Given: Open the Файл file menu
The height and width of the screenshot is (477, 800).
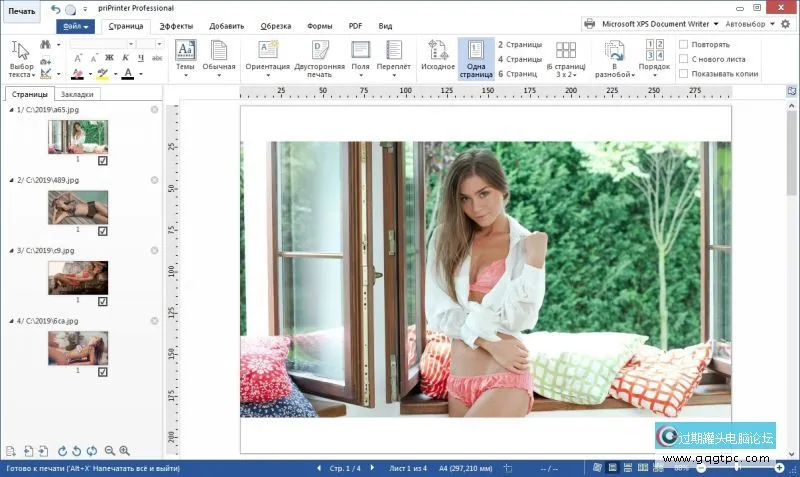Looking at the screenshot, I should pos(76,26).
